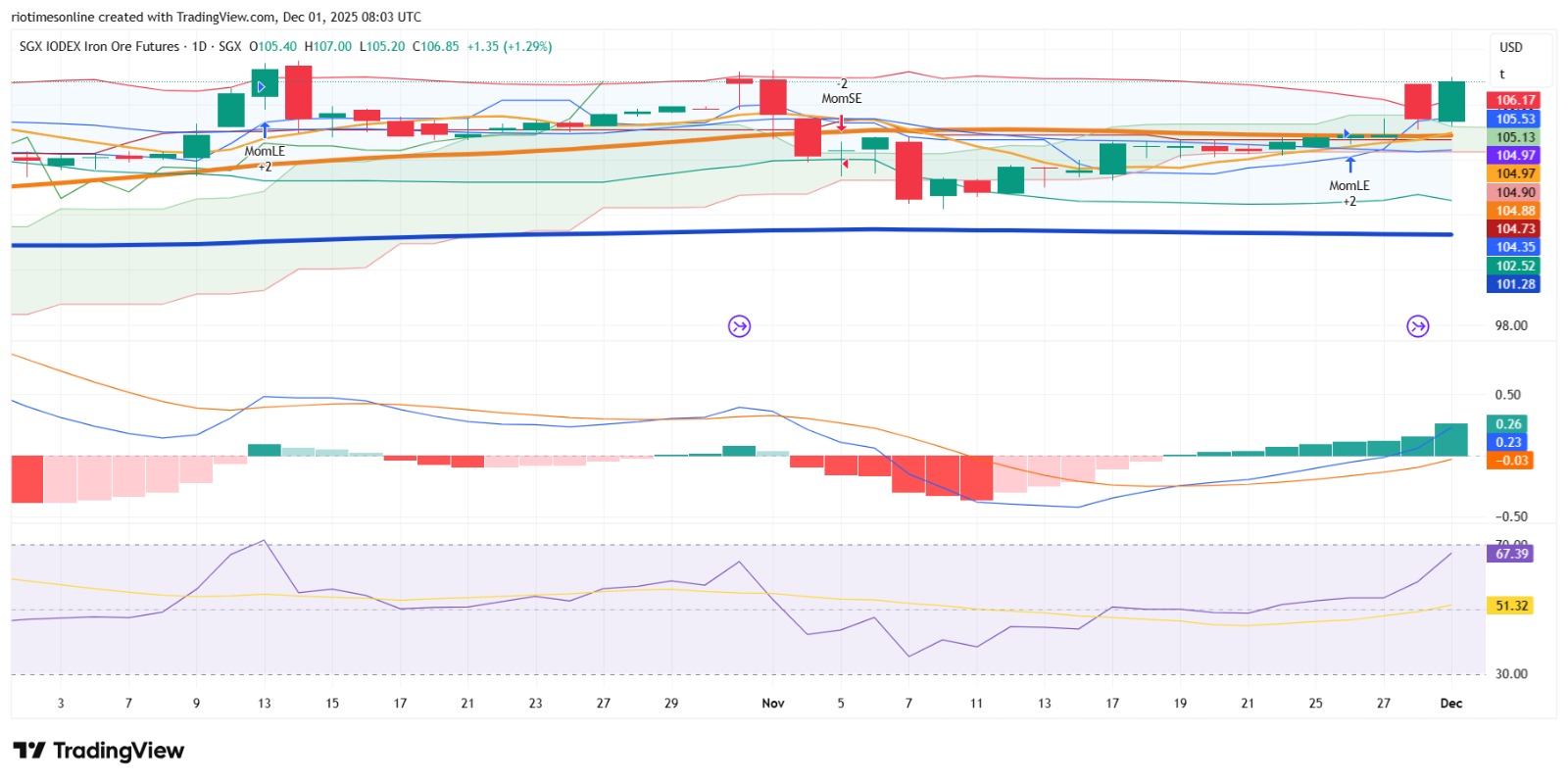Select the MomLE signal near Oct 13
Viewport: 1568px width, 783px height.
(x=265, y=151)
